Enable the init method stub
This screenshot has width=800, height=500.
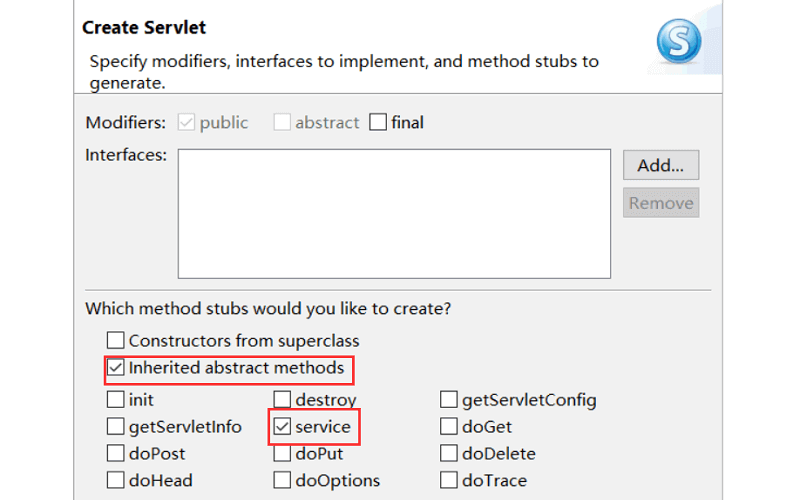pos(116,400)
